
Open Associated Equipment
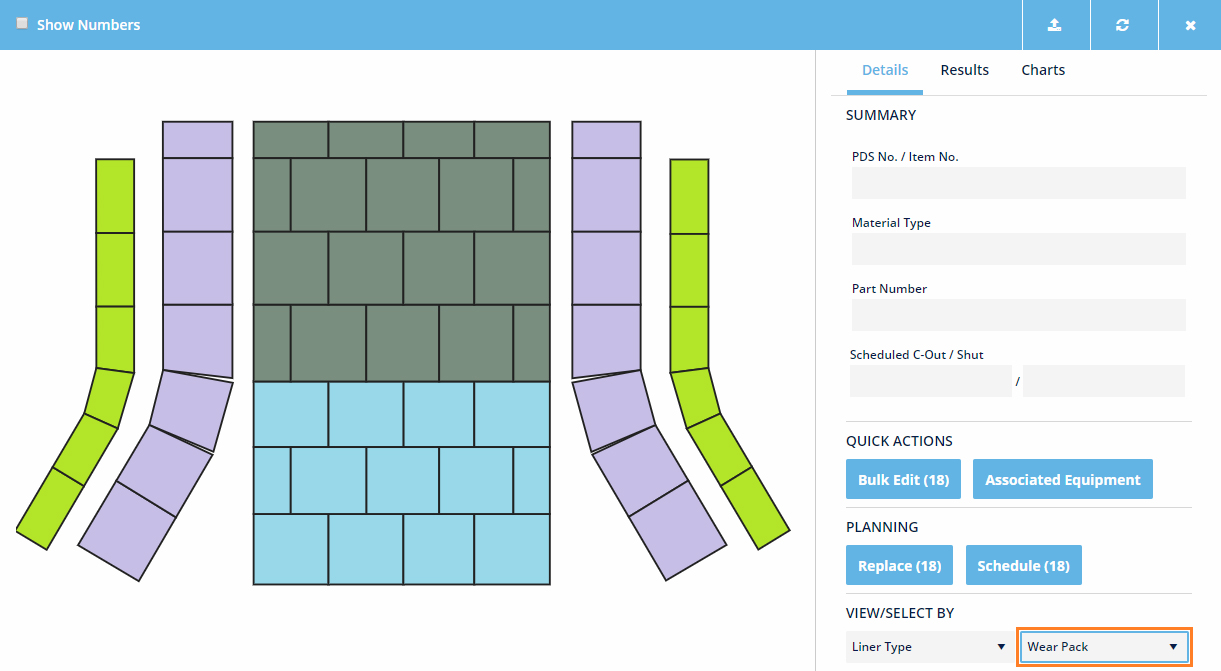coord(1063,480)
